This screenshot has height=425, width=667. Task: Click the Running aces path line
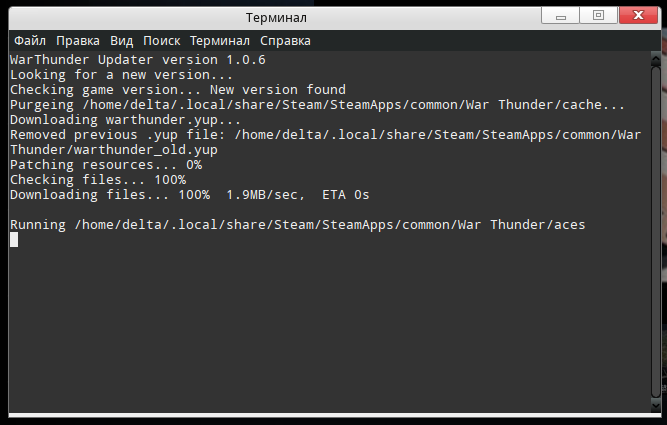(x=297, y=225)
